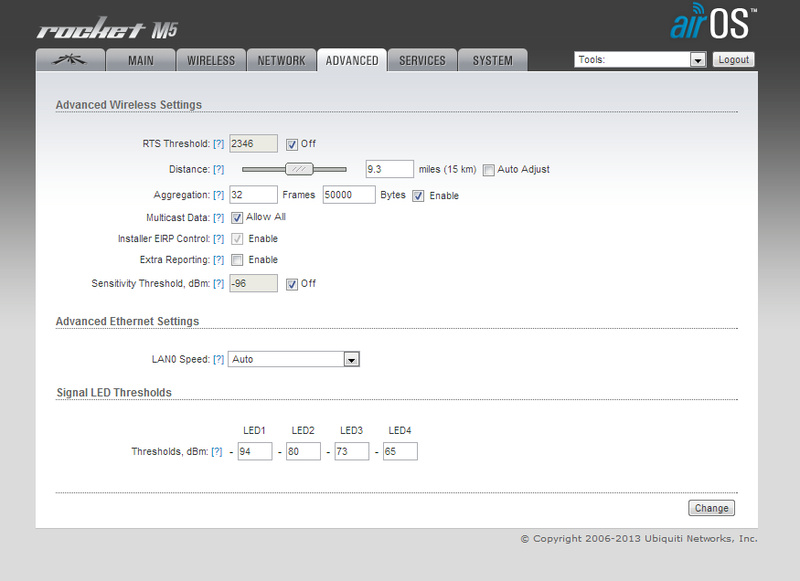Toggle Installer EIRP Control Enable checkbox
800x581 pixels.
pos(237,239)
